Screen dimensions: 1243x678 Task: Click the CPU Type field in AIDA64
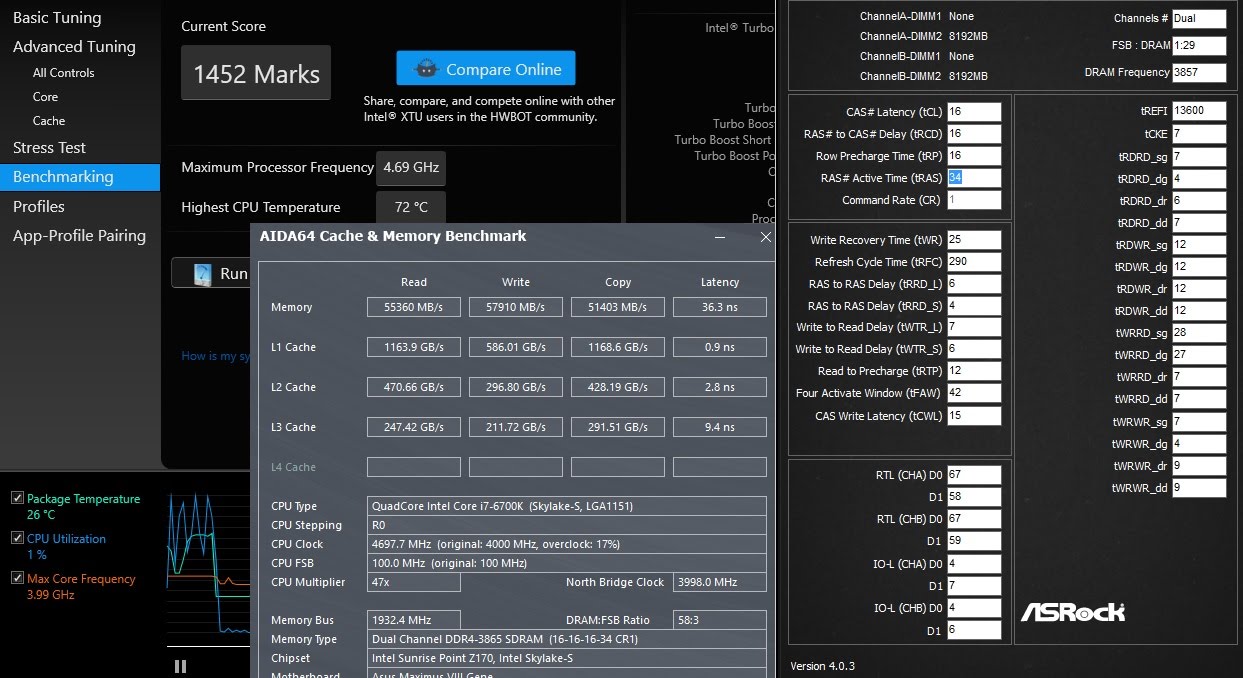pyautogui.click(x=567, y=506)
